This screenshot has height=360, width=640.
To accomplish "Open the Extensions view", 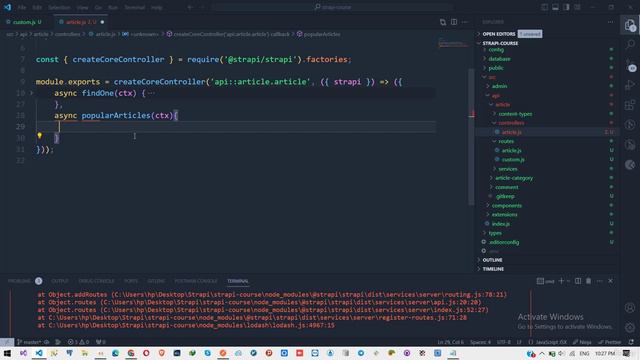I will (630, 105).
